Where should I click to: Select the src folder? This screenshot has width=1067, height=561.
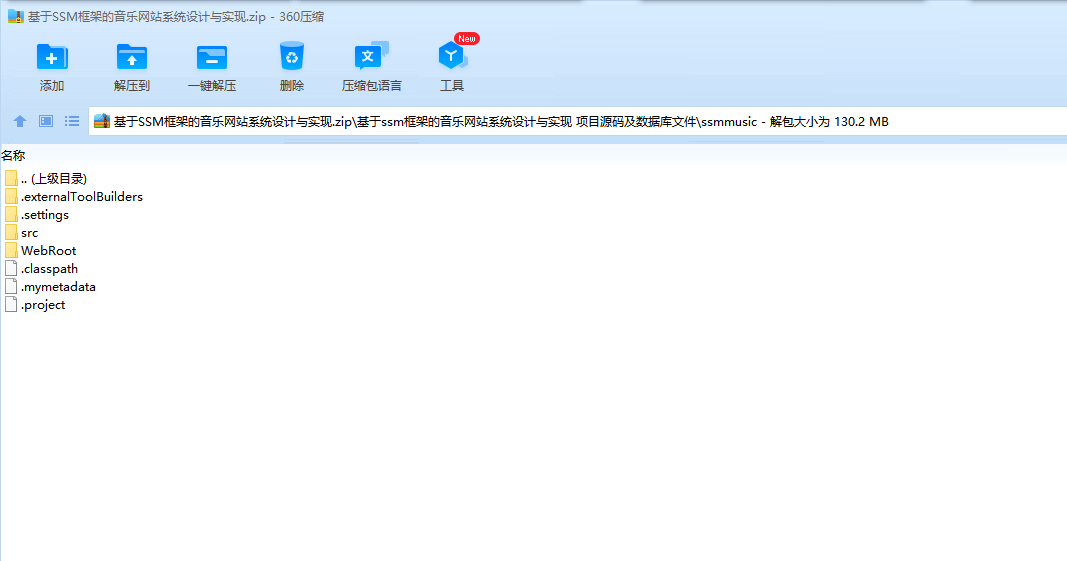29,233
